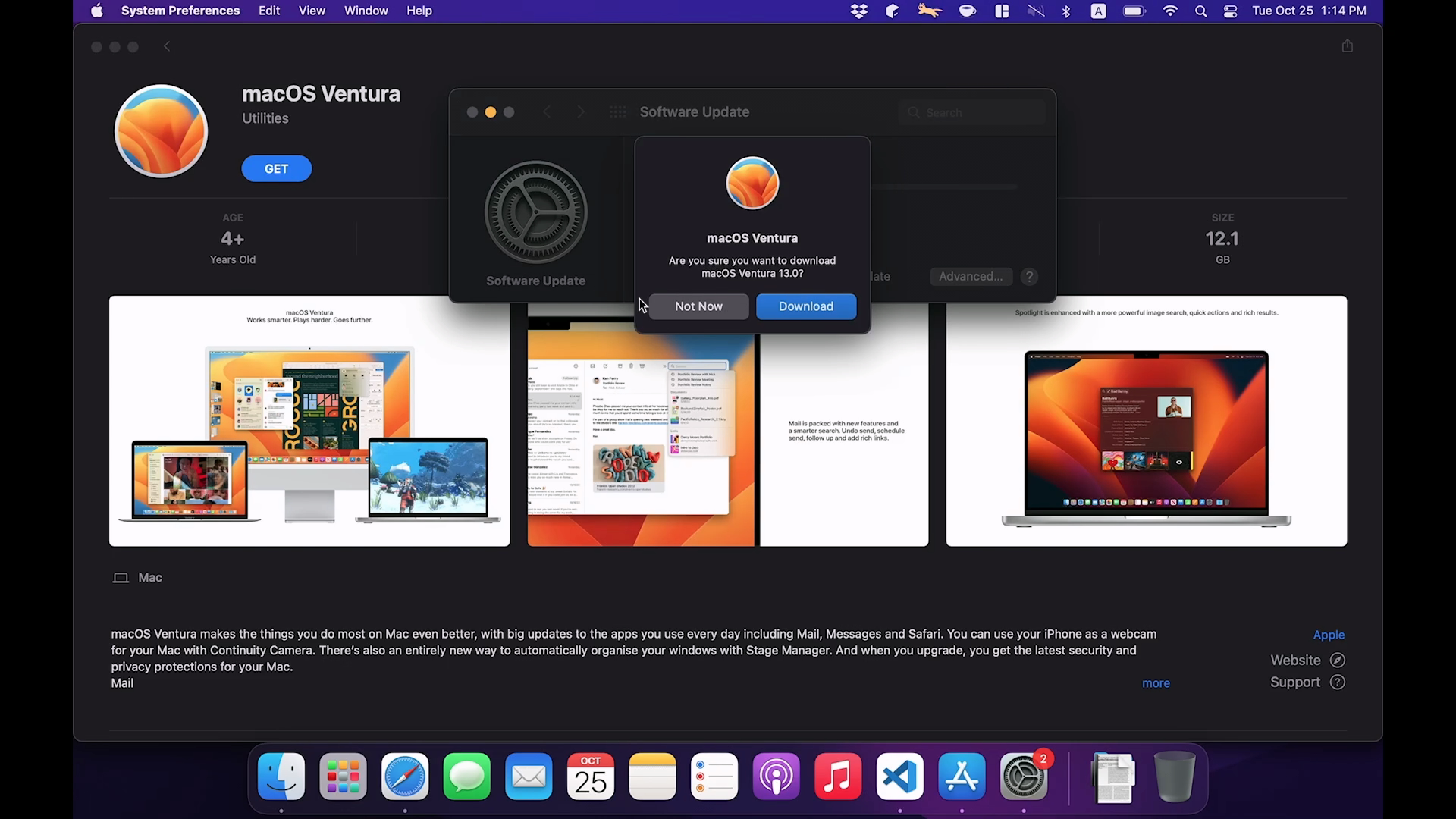Open the first Ventura devices screenshot
The height and width of the screenshot is (819, 1456).
click(x=309, y=421)
